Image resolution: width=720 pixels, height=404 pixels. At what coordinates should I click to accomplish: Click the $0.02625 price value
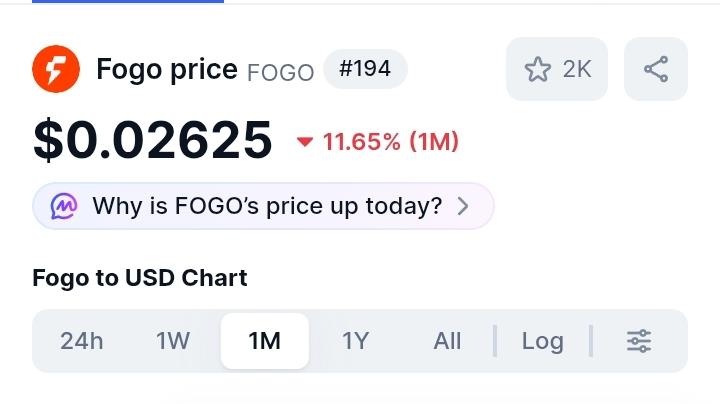pos(152,140)
